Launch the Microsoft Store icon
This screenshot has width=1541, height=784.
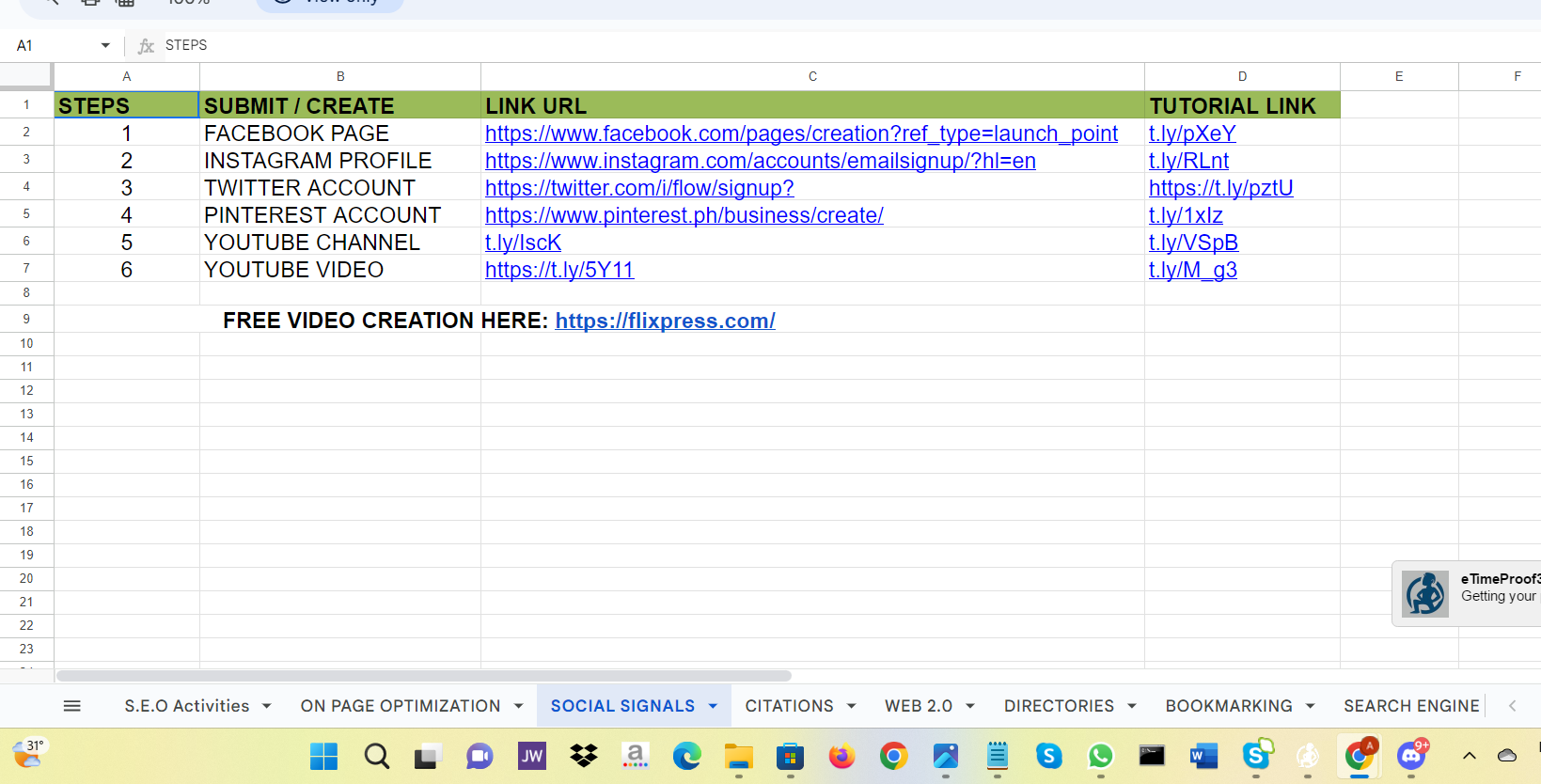(791, 756)
